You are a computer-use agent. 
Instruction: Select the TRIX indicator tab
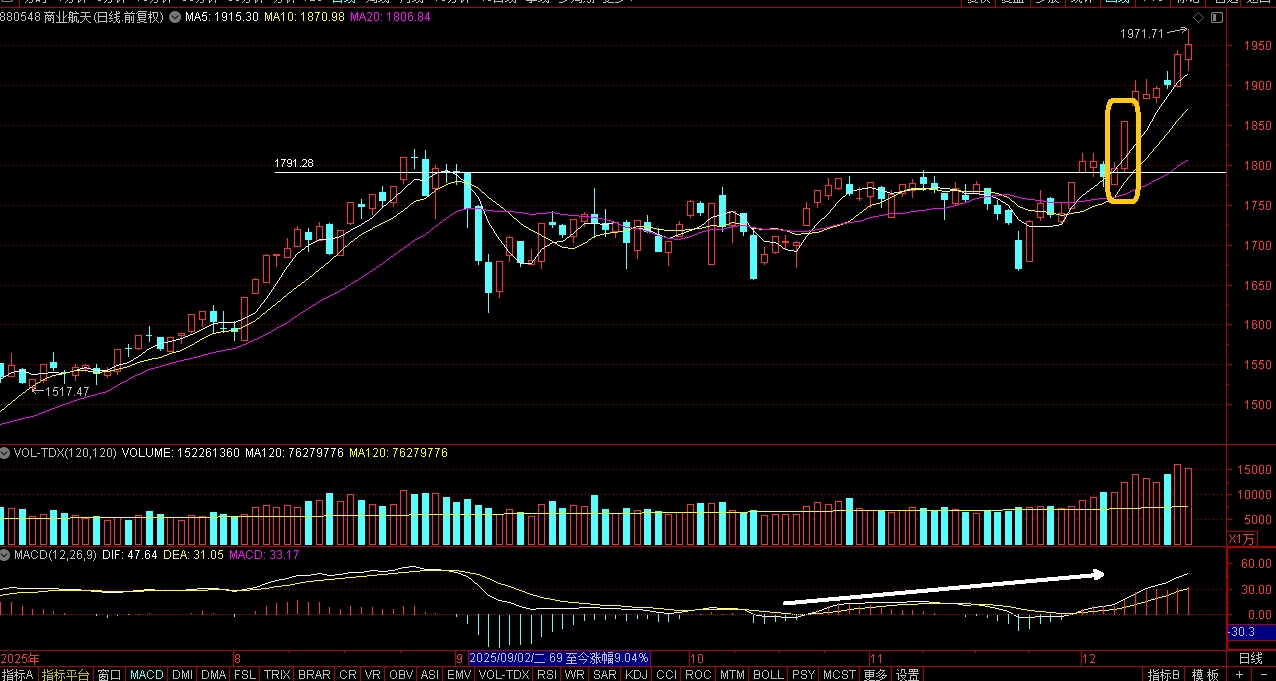tap(277, 674)
